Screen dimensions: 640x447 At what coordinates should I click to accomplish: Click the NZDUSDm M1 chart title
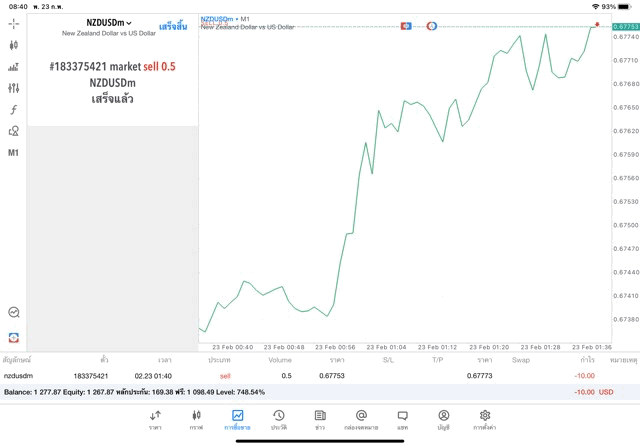[x=225, y=19]
